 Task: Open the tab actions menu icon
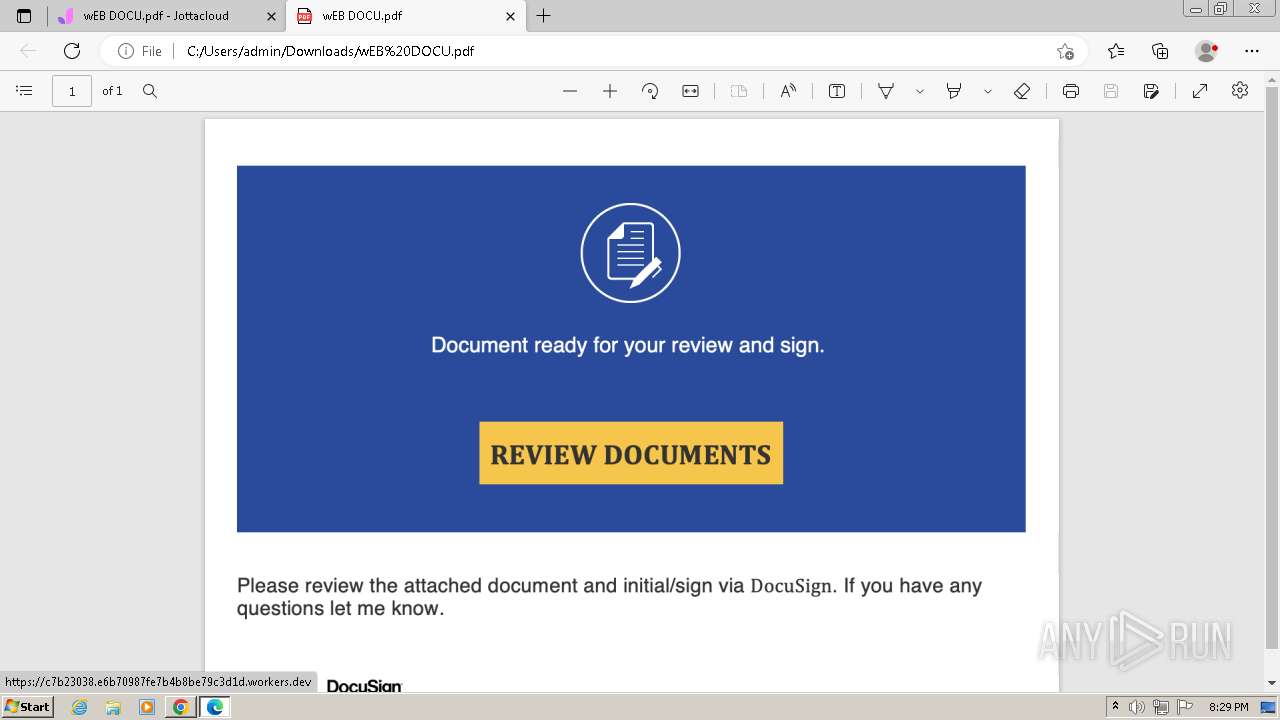pos(24,16)
